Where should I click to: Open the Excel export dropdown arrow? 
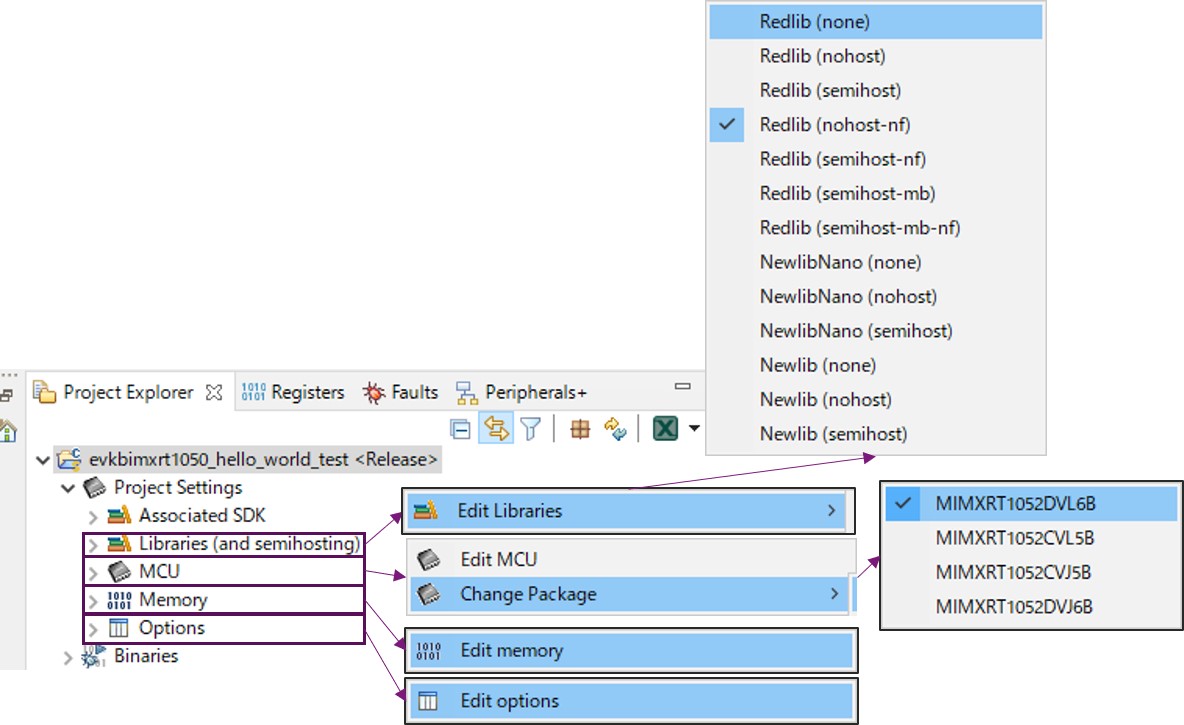692,428
